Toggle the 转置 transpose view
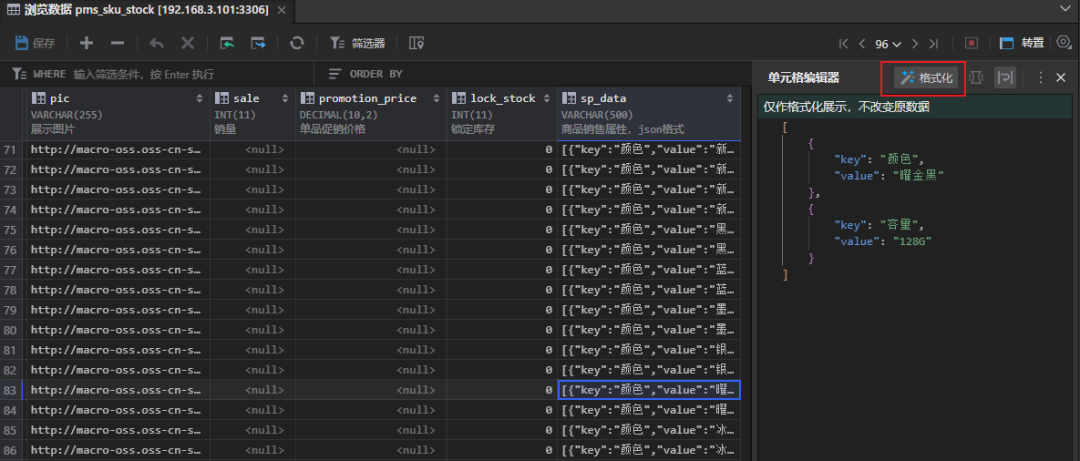Viewport: 1080px width, 461px height. [x=1022, y=43]
